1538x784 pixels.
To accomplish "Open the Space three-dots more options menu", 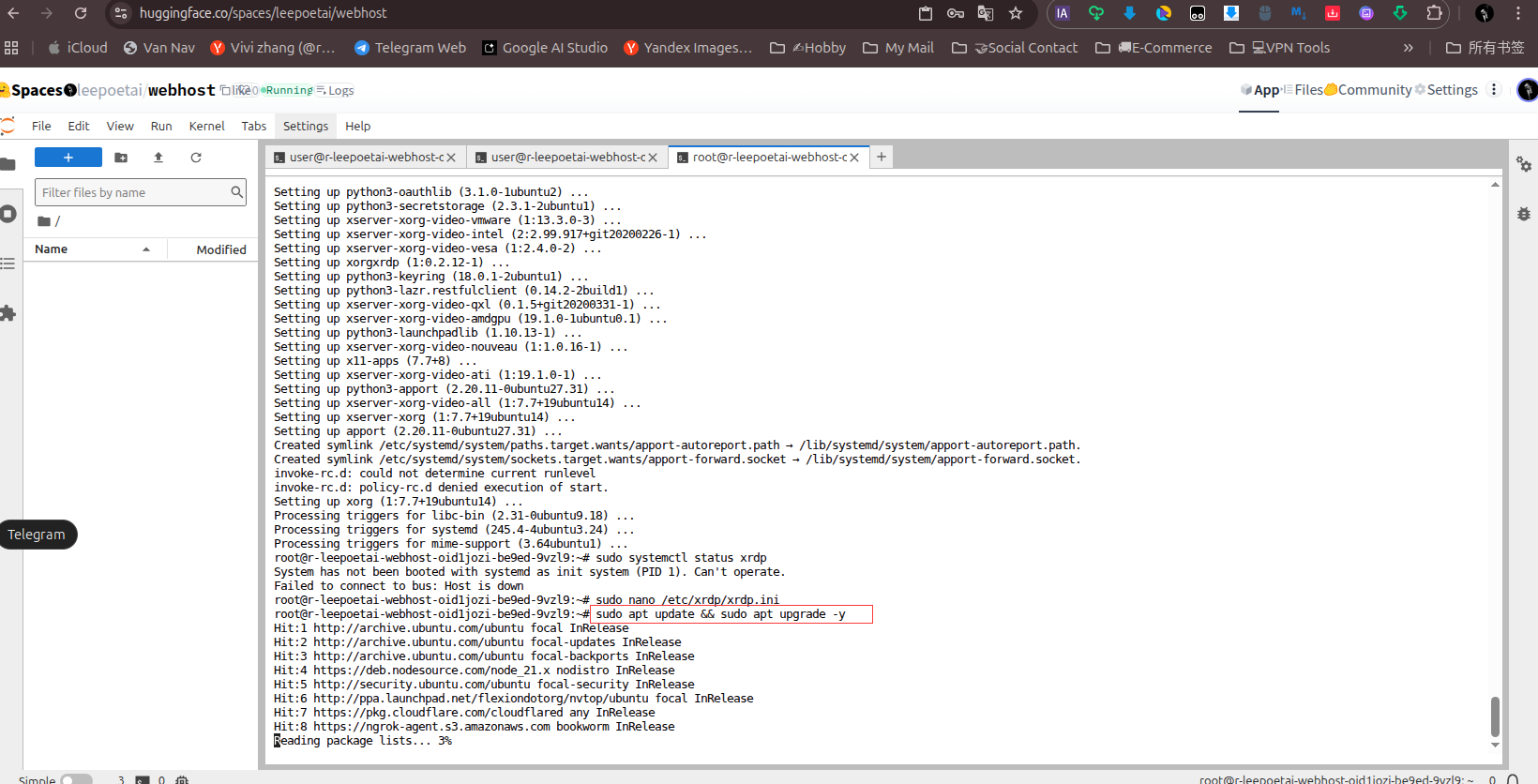I will tap(1494, 90).
